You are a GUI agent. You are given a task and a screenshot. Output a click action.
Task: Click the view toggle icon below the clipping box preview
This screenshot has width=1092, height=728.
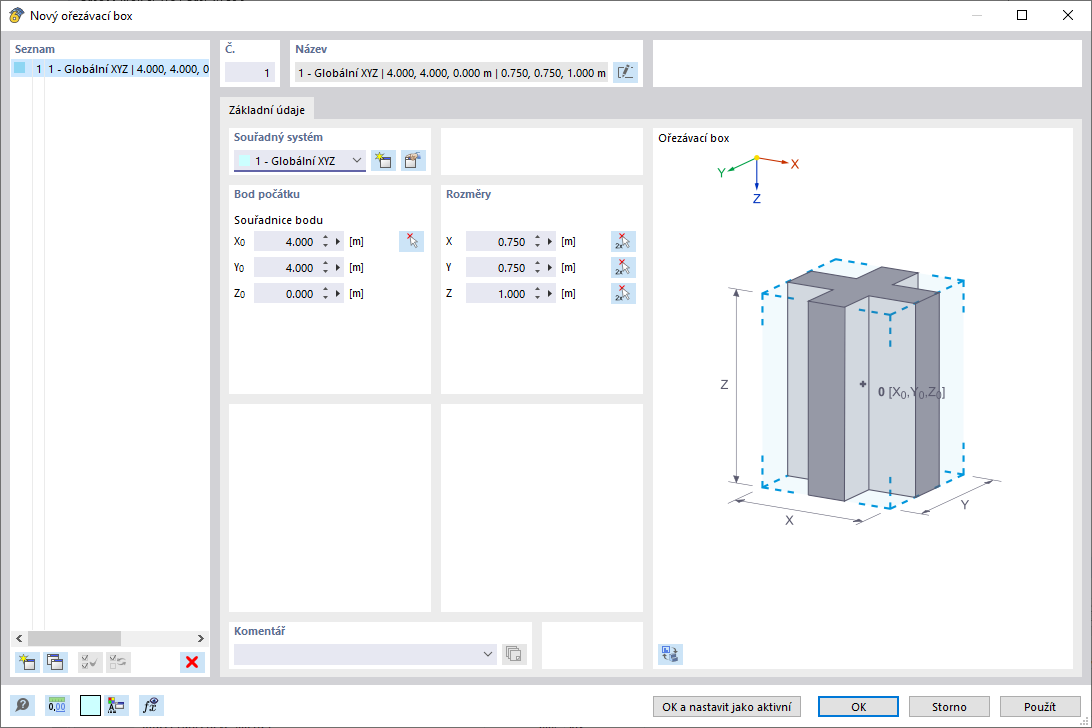click(x=670, y=653)
